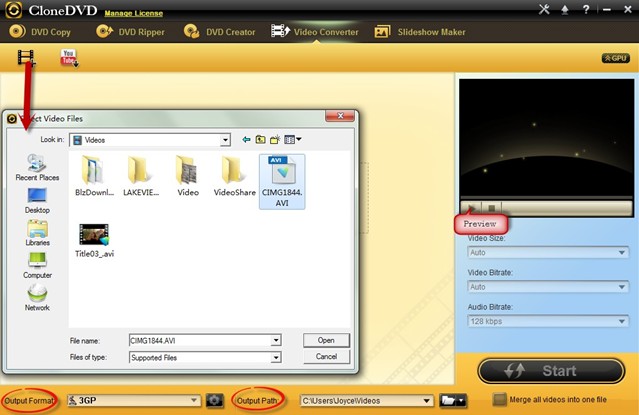Select Libraries in the places sidebar
The image size is (639, 415).
pyautogui.click(x=37, y=233)
